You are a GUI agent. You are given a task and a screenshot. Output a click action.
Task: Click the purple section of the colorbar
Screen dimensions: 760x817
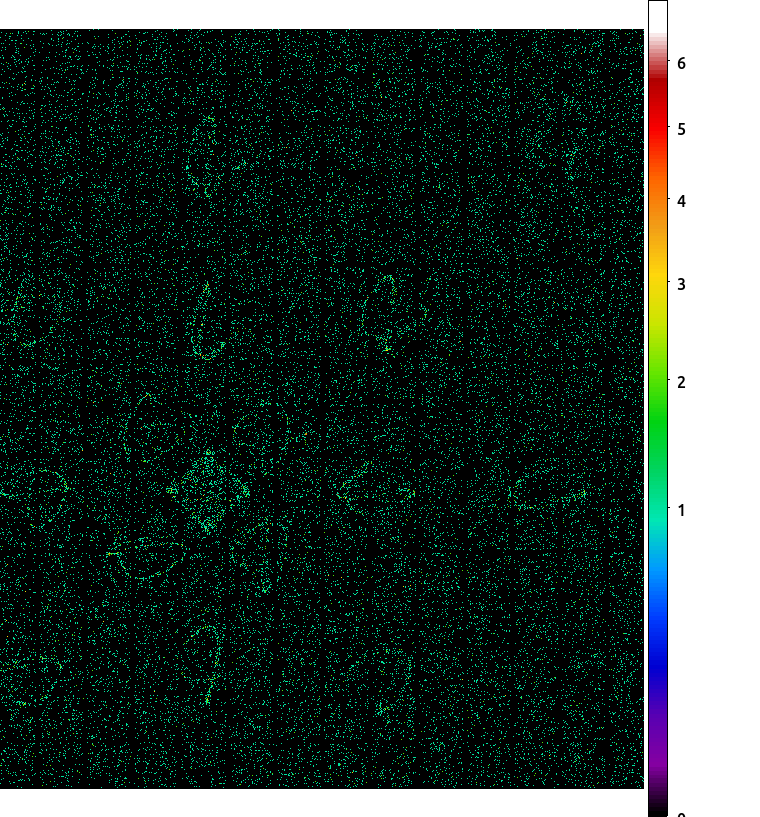pyautogui.click(x=658, y=740)
